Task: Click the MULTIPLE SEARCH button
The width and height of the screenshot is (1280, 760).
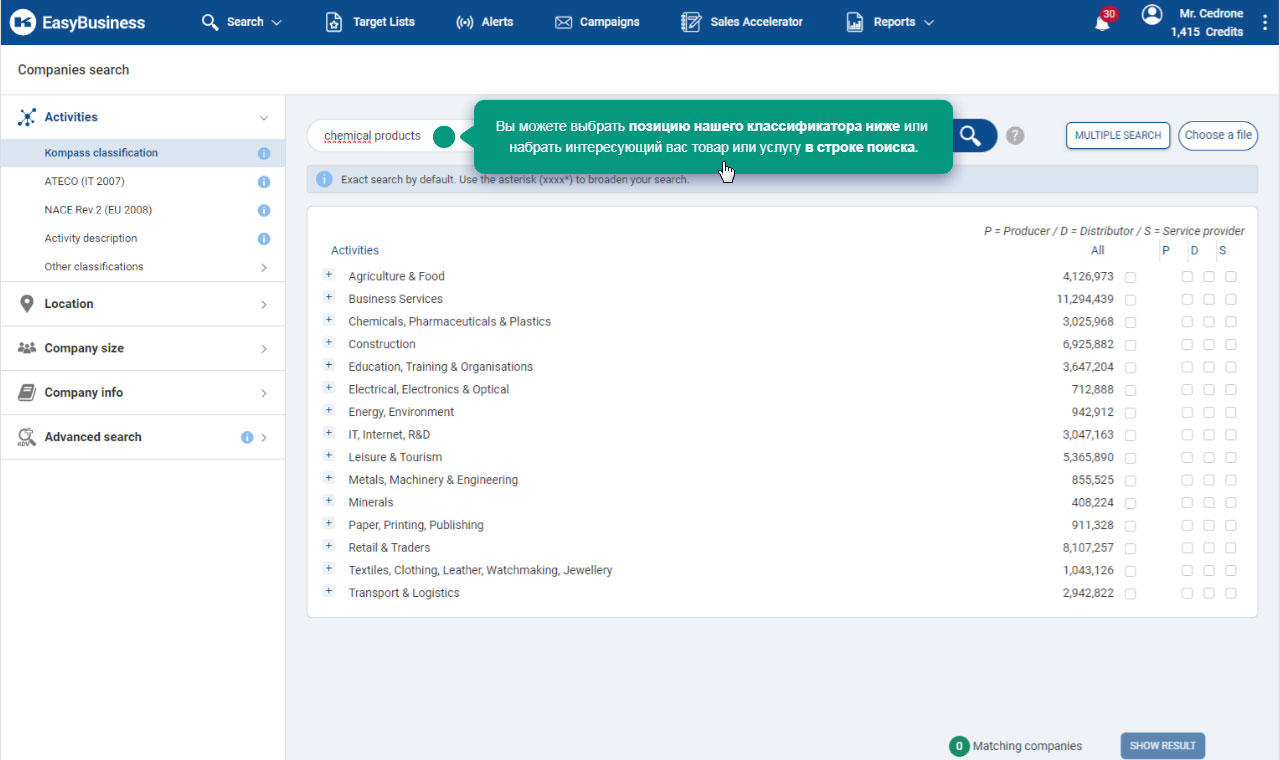Action: [1117, 136]
